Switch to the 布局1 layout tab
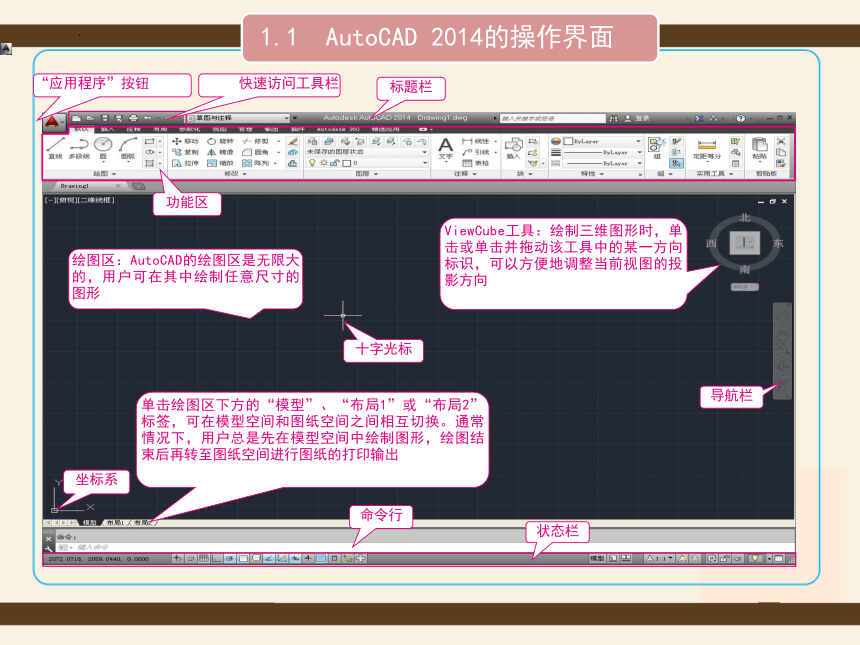The width and height of the screenshot is (860, 645). 116,523
